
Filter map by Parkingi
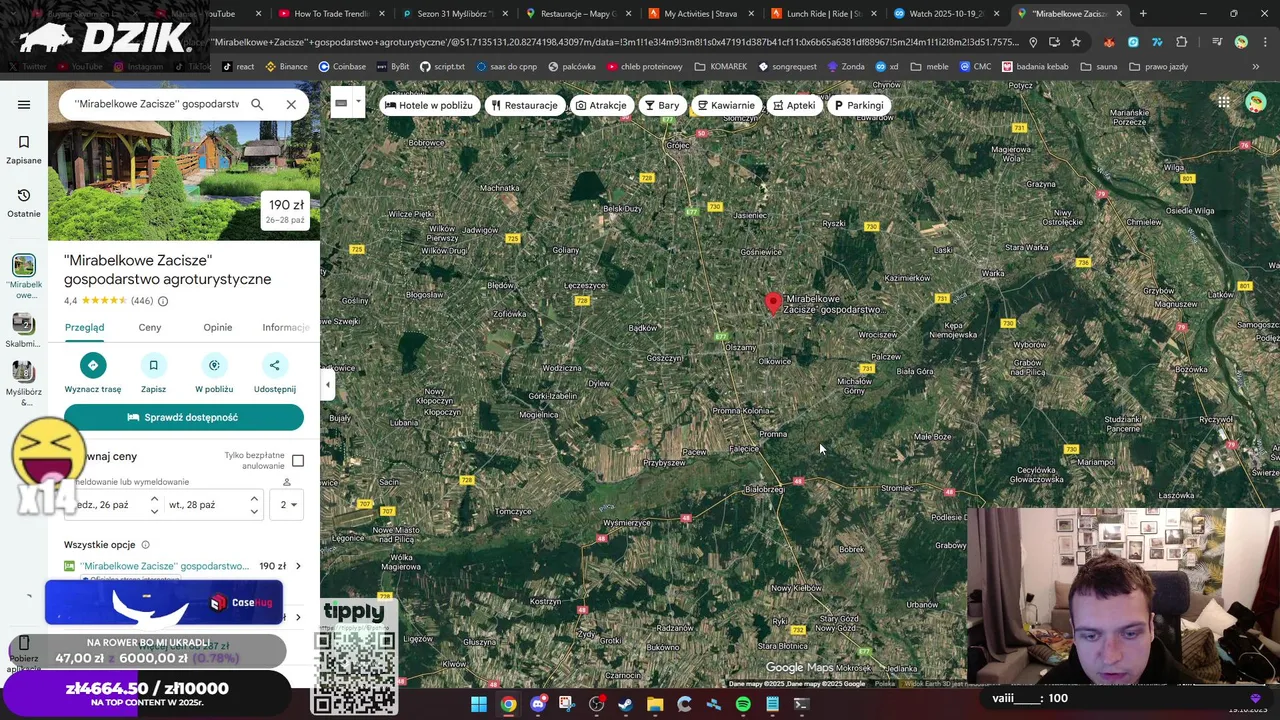pos(859,105)
